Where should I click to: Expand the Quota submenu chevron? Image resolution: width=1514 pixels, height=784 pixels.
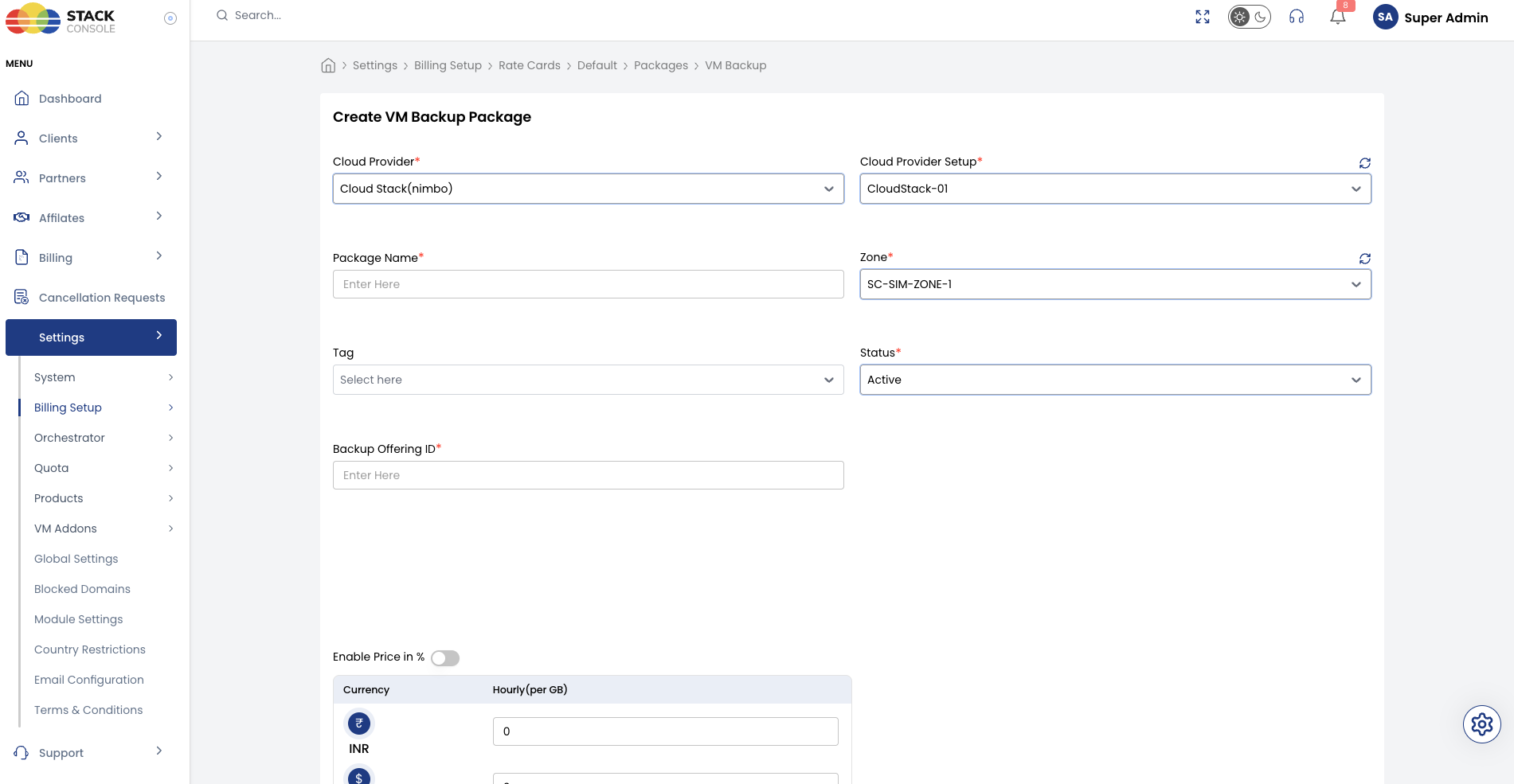coord(170,468)
